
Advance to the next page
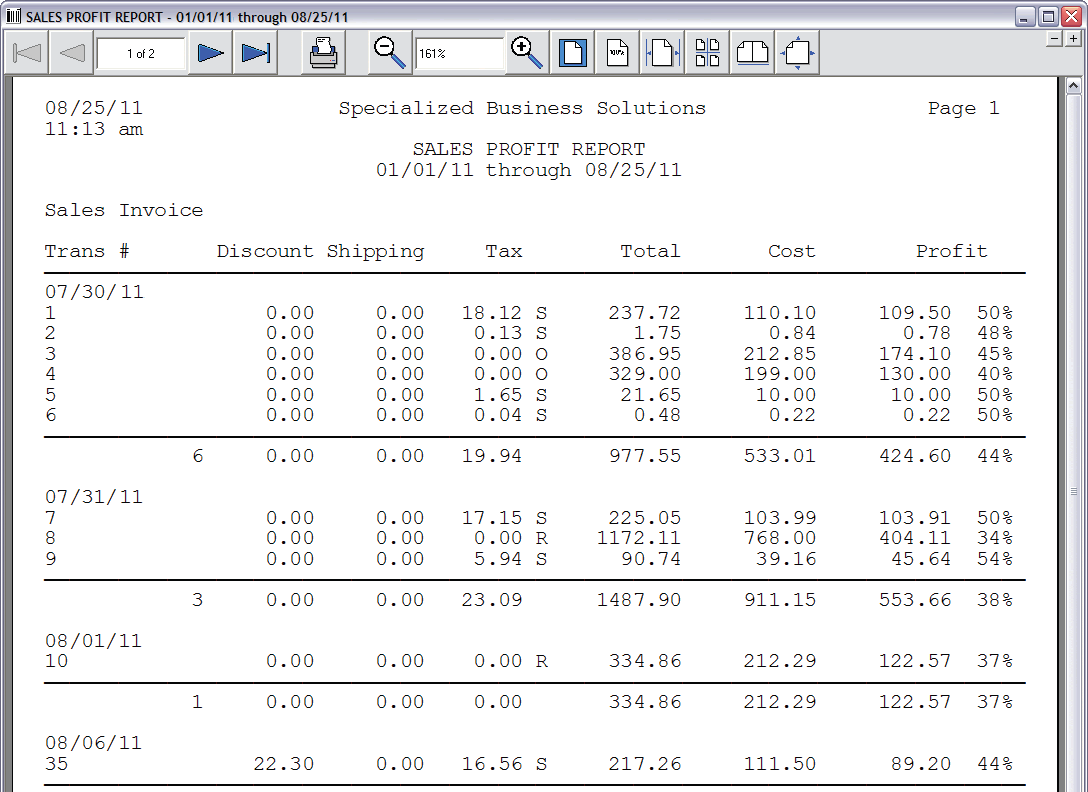(210, 53)
